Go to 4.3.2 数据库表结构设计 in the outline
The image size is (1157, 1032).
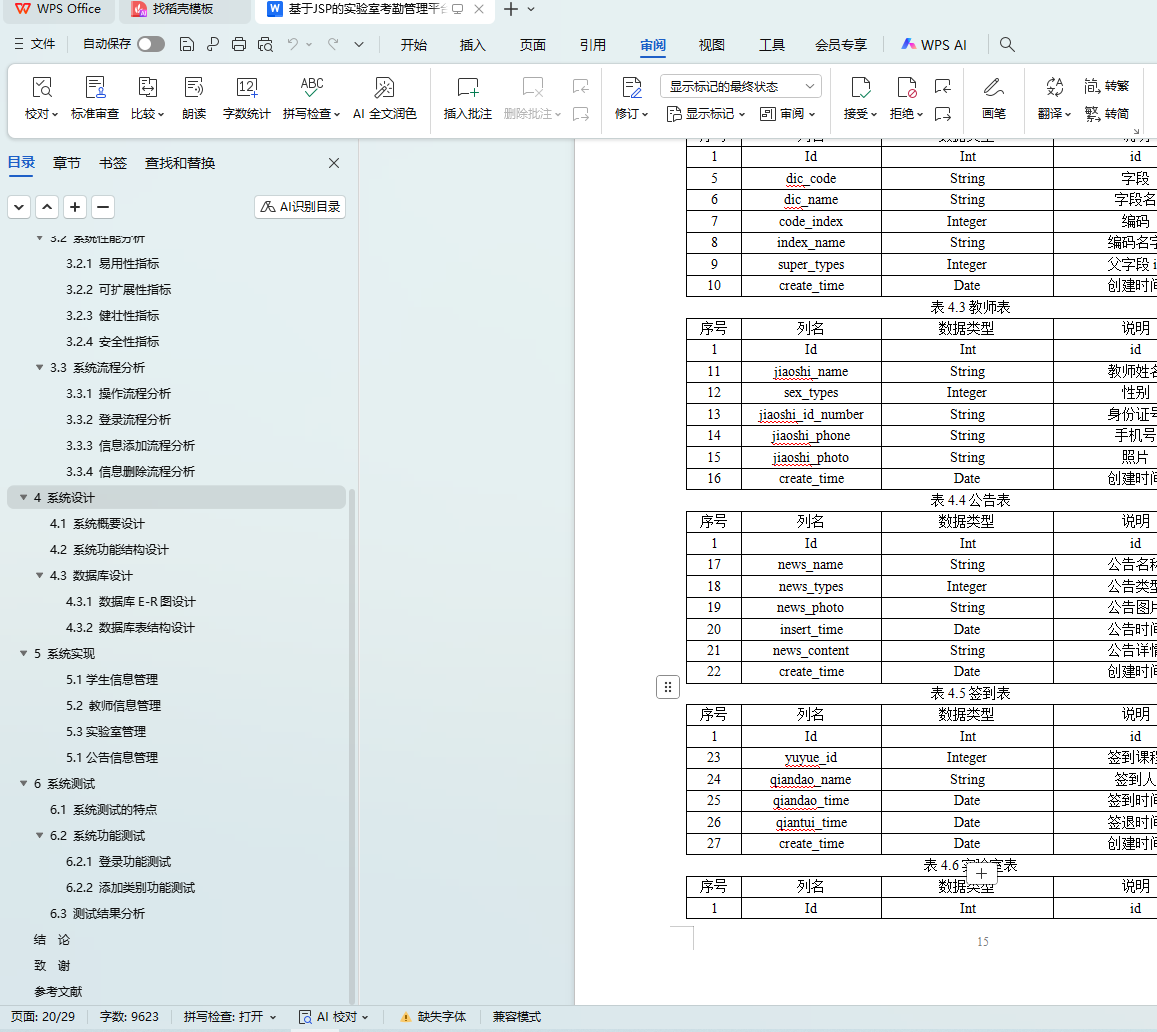pyautogui.click(x=130, y=628)
